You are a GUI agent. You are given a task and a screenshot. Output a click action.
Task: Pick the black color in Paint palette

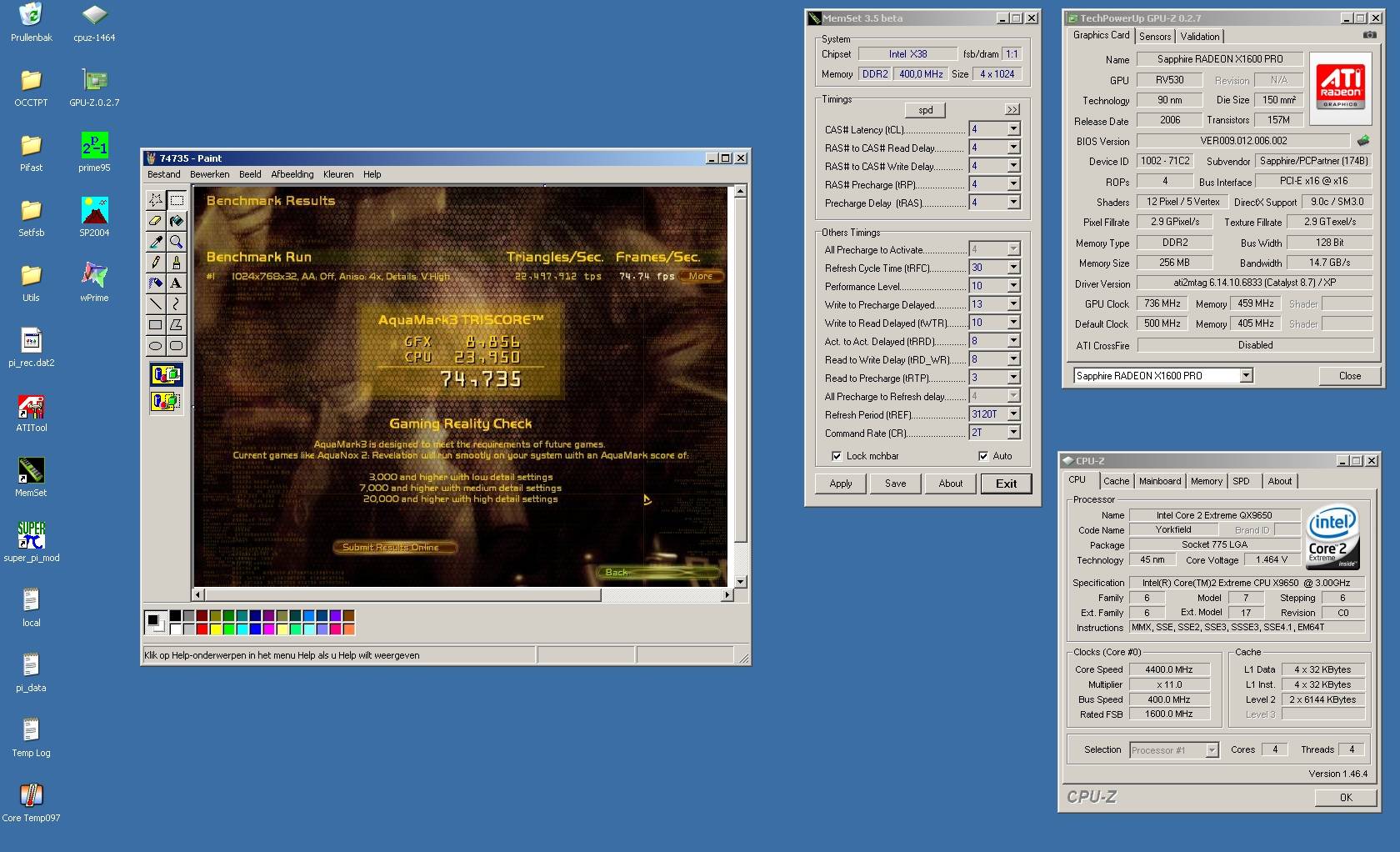click(x=176, y=616)
